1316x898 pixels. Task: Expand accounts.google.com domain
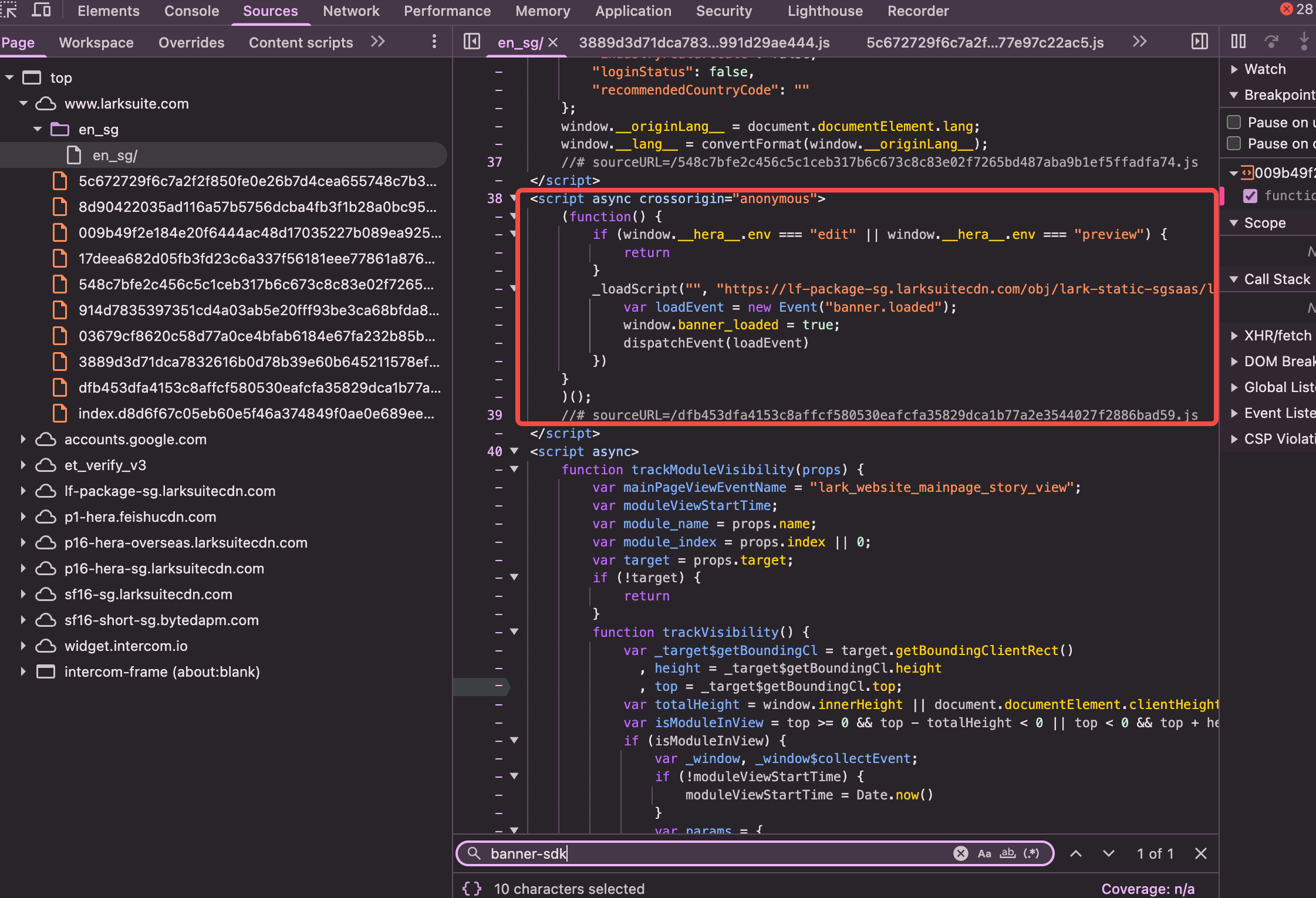pyautogui.click(x=23, y=439)
